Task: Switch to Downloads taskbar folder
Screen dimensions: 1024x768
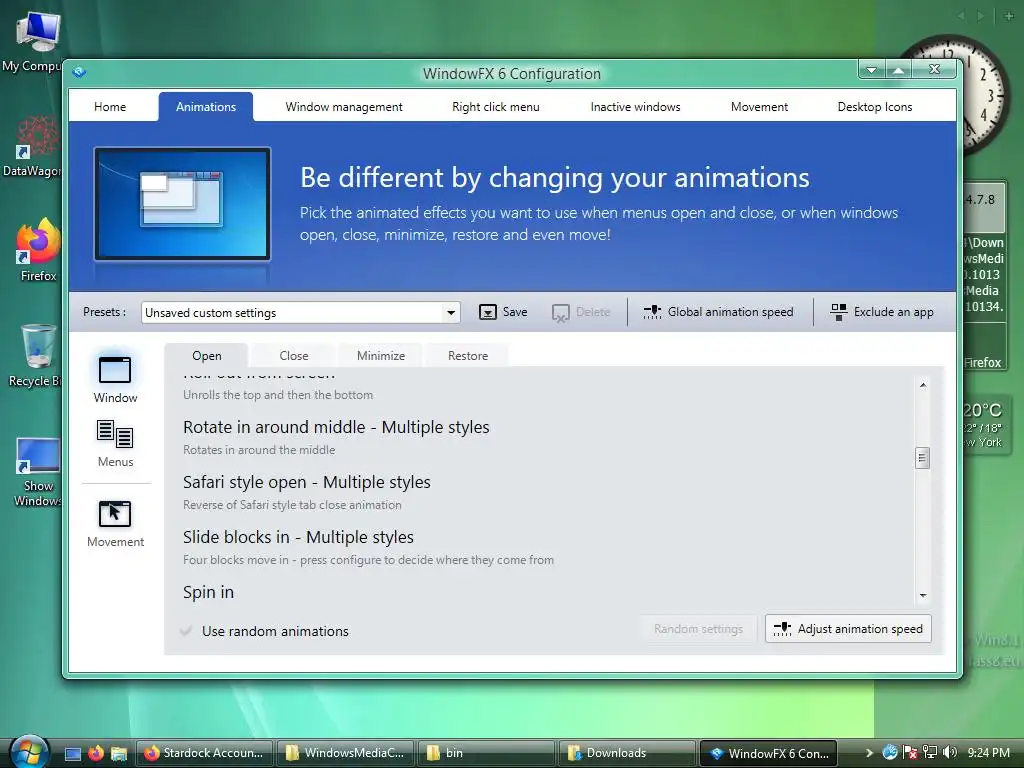Action: click(x=627, y=753)
